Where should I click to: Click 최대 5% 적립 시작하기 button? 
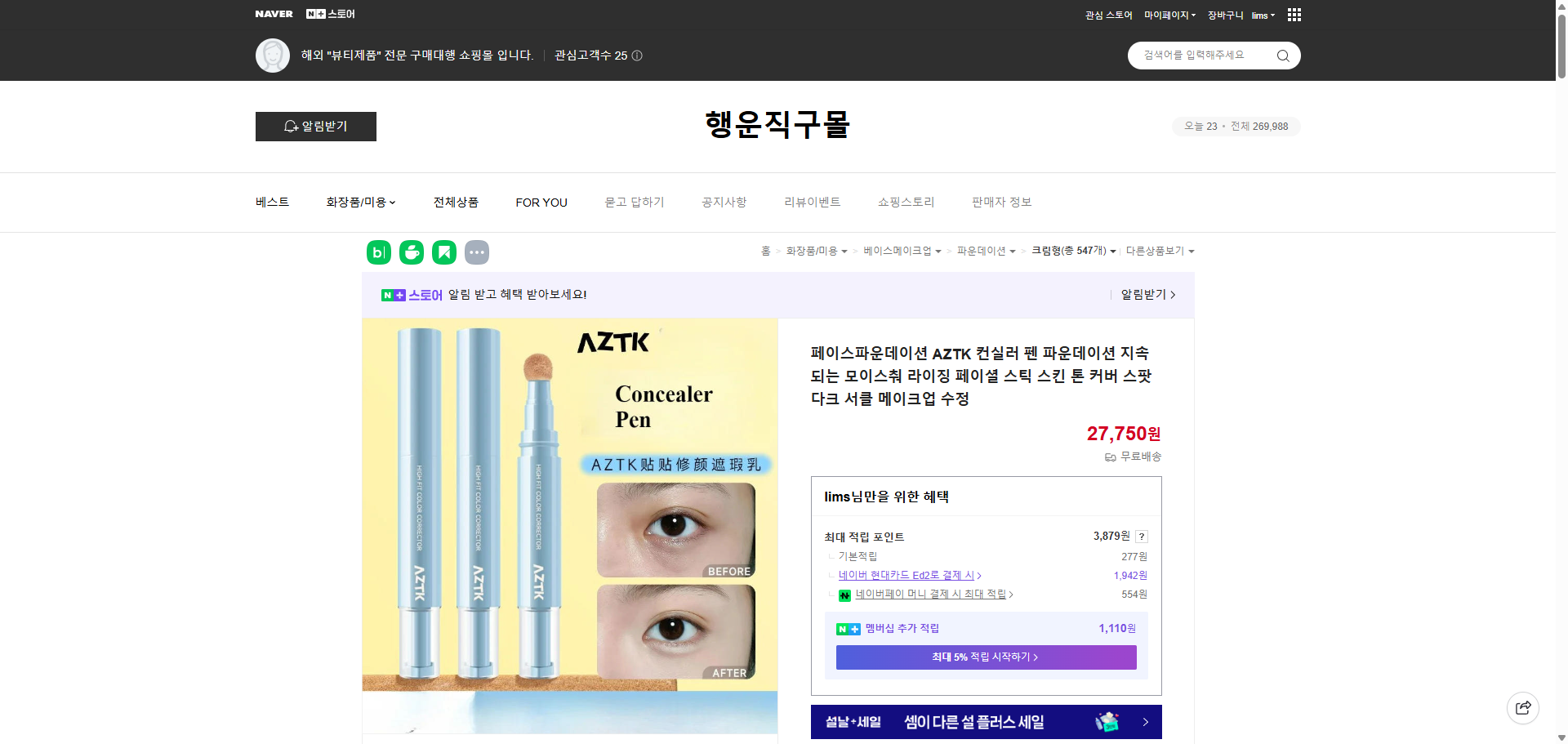[x=985, y=657]
